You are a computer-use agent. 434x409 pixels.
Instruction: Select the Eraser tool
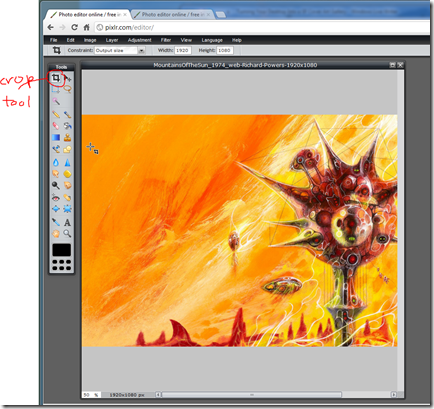[56, 126]
